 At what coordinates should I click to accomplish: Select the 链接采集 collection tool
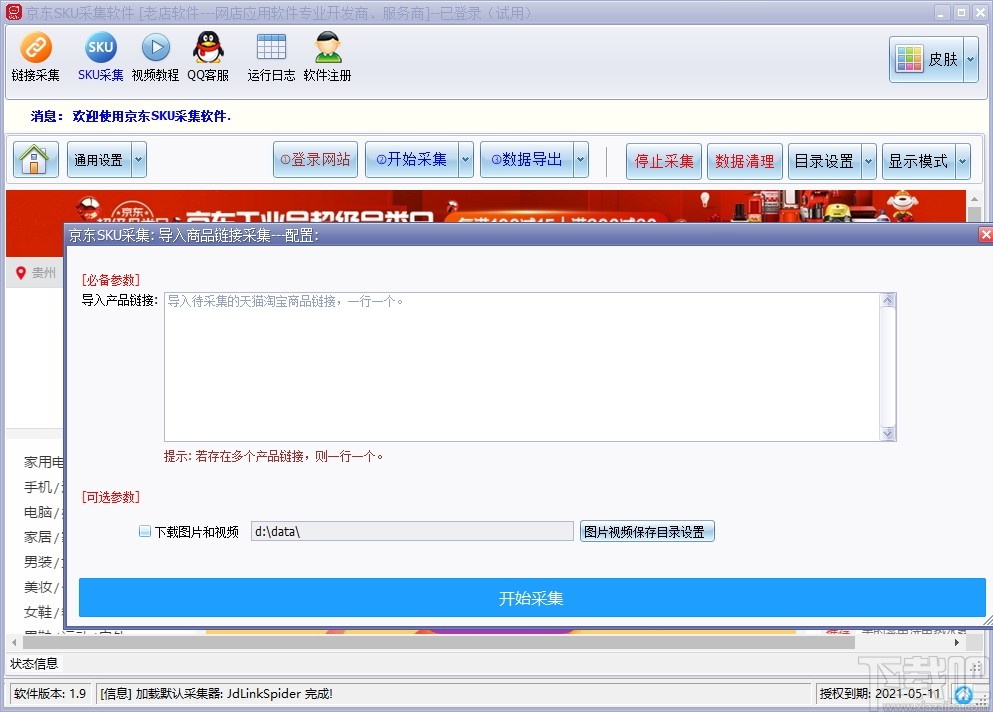[x=36, y=57]
